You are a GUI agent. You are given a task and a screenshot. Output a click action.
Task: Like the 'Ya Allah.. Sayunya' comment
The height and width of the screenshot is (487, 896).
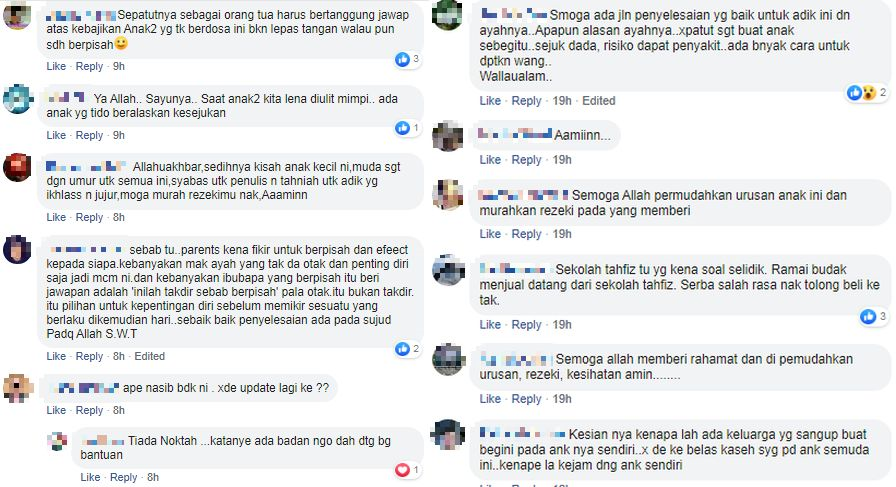coord(56,135)
